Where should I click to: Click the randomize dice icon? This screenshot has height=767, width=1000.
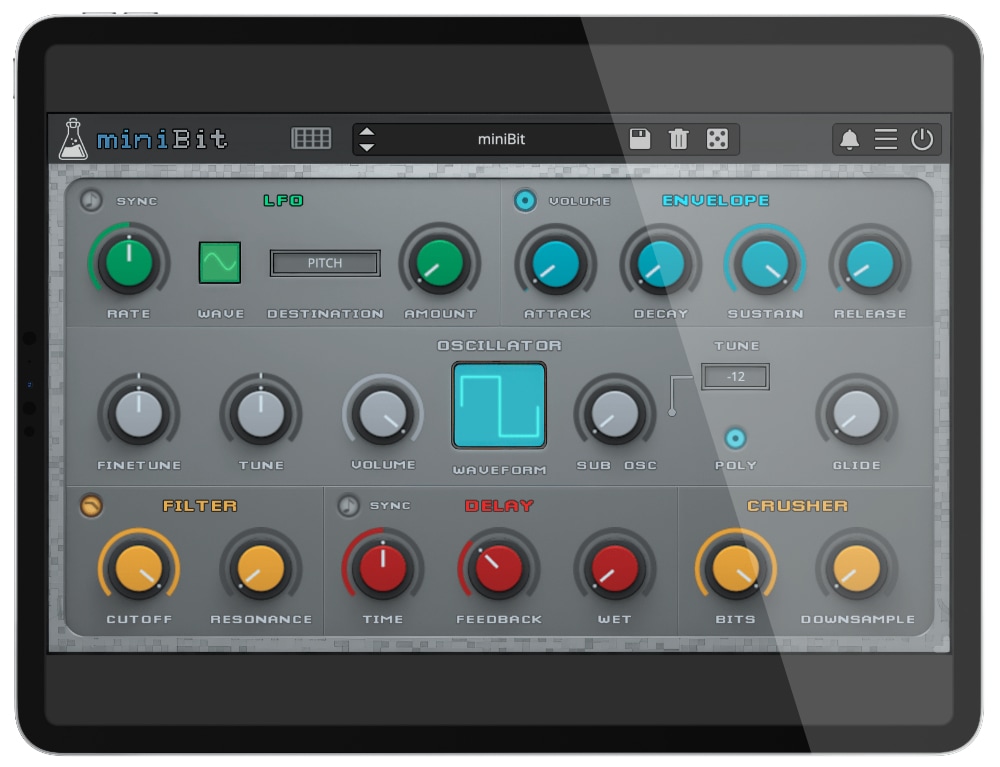click(x=717, y=139)
